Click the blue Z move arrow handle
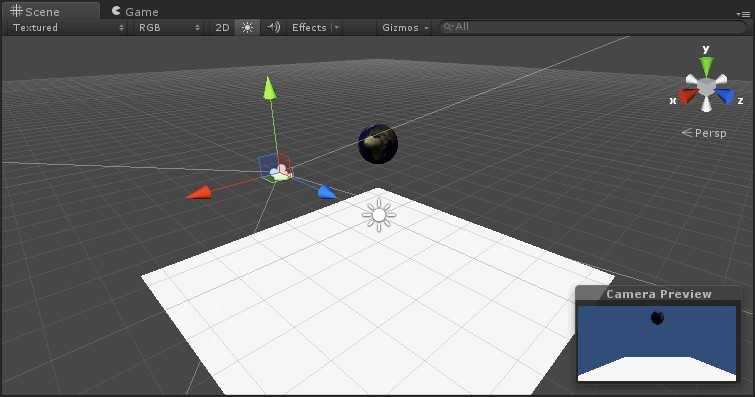 coord(327,193)
